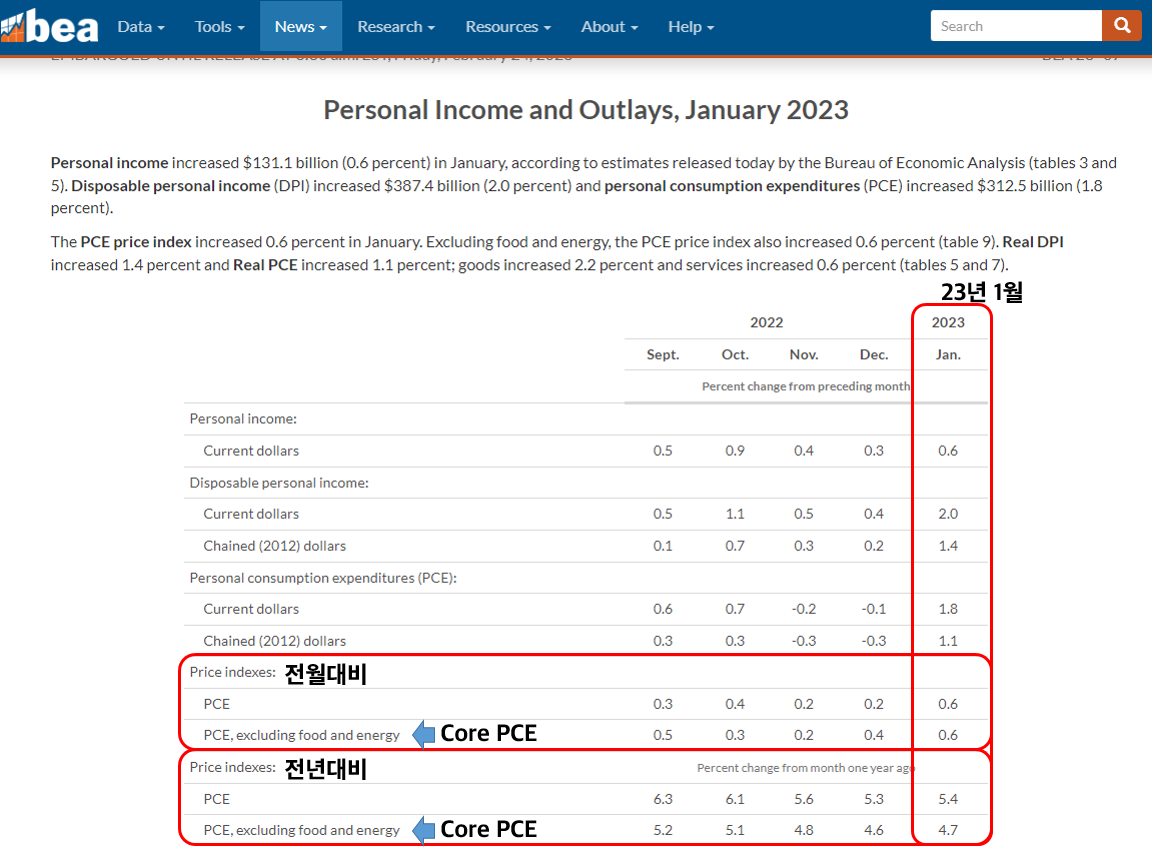Click the 'Dec.' column header
Viewport: 1152px width, 848px height.
tap(874, 355)
